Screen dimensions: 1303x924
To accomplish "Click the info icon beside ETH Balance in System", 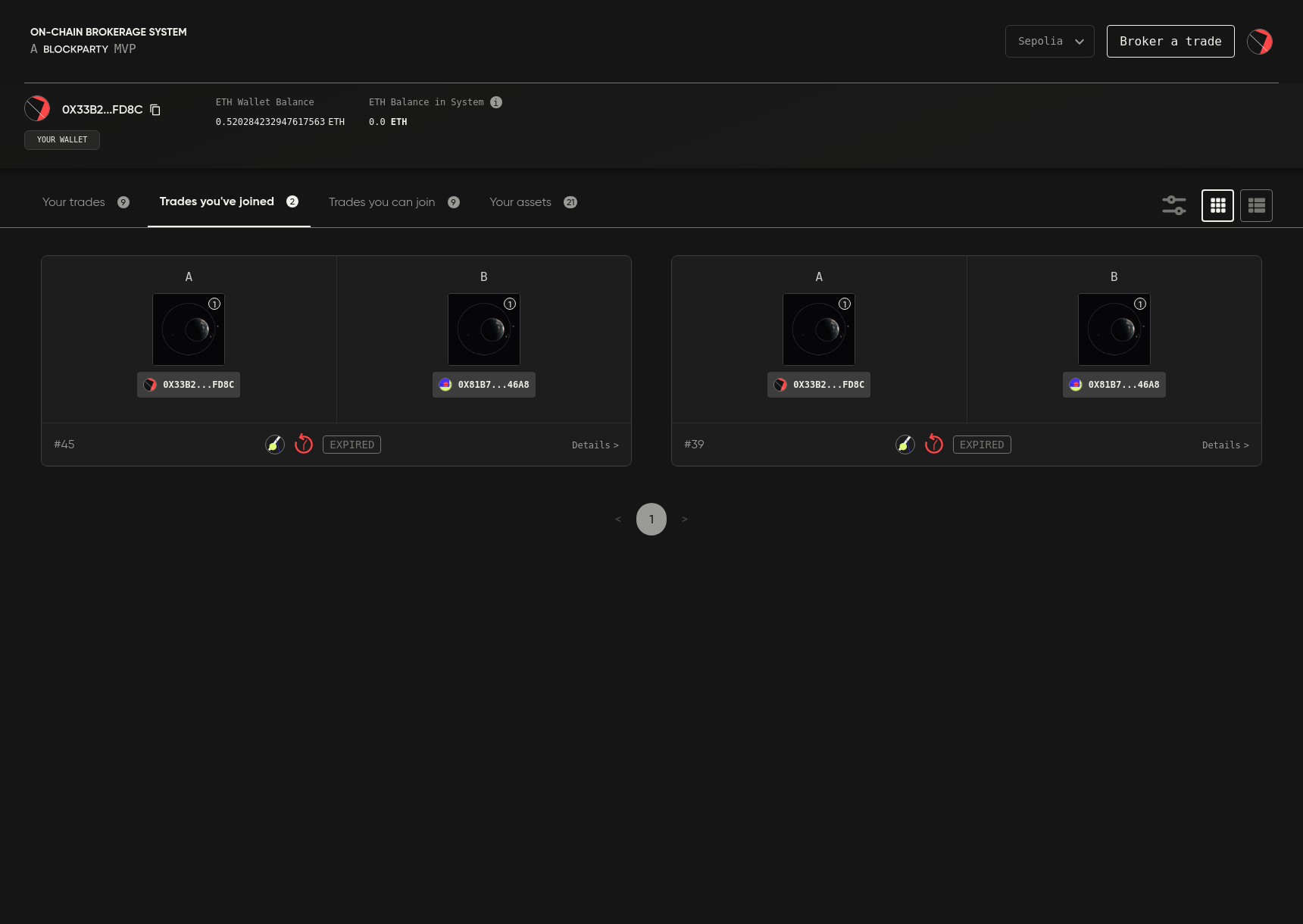I will (496, 102).
